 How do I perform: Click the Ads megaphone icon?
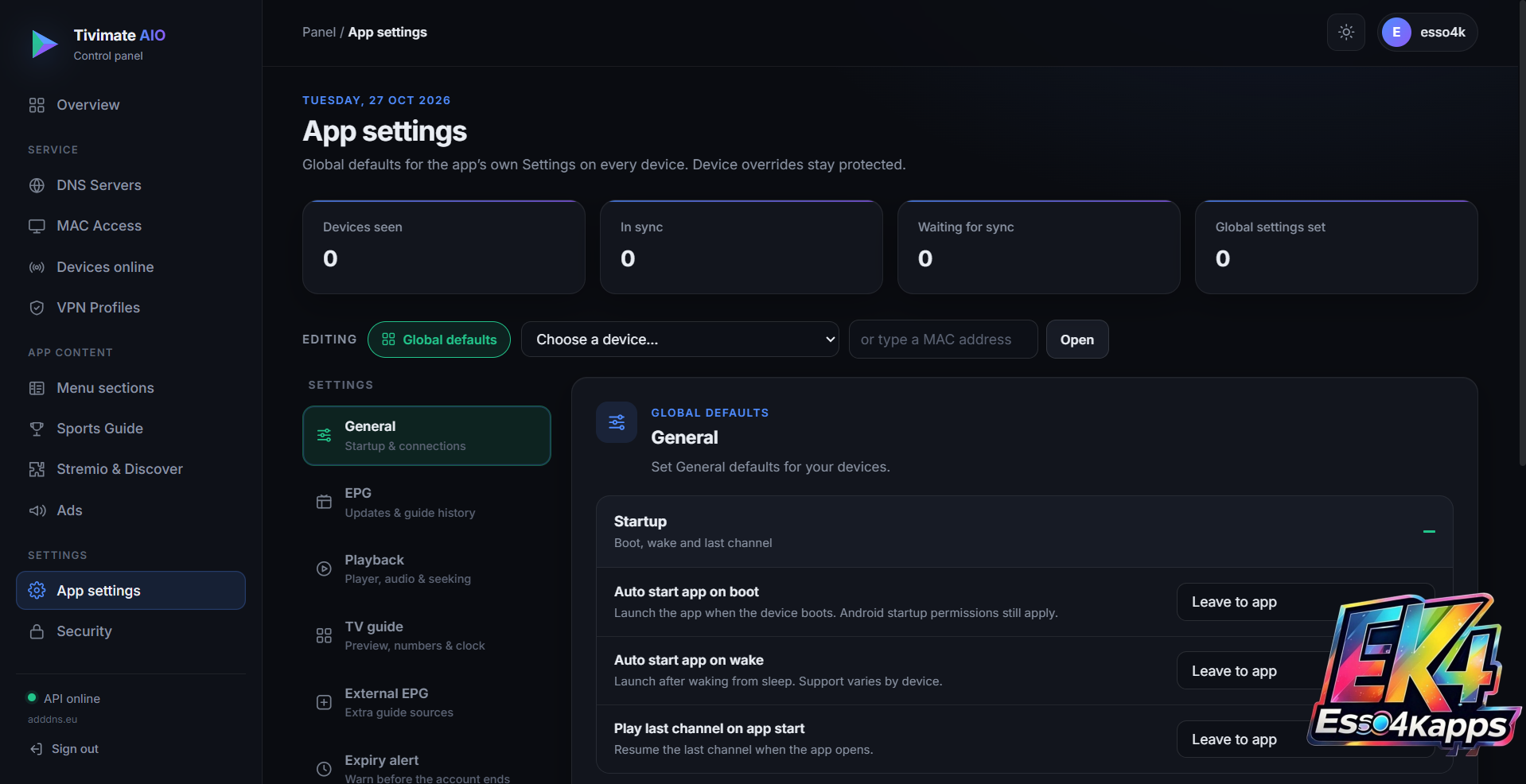pos(37,510)
